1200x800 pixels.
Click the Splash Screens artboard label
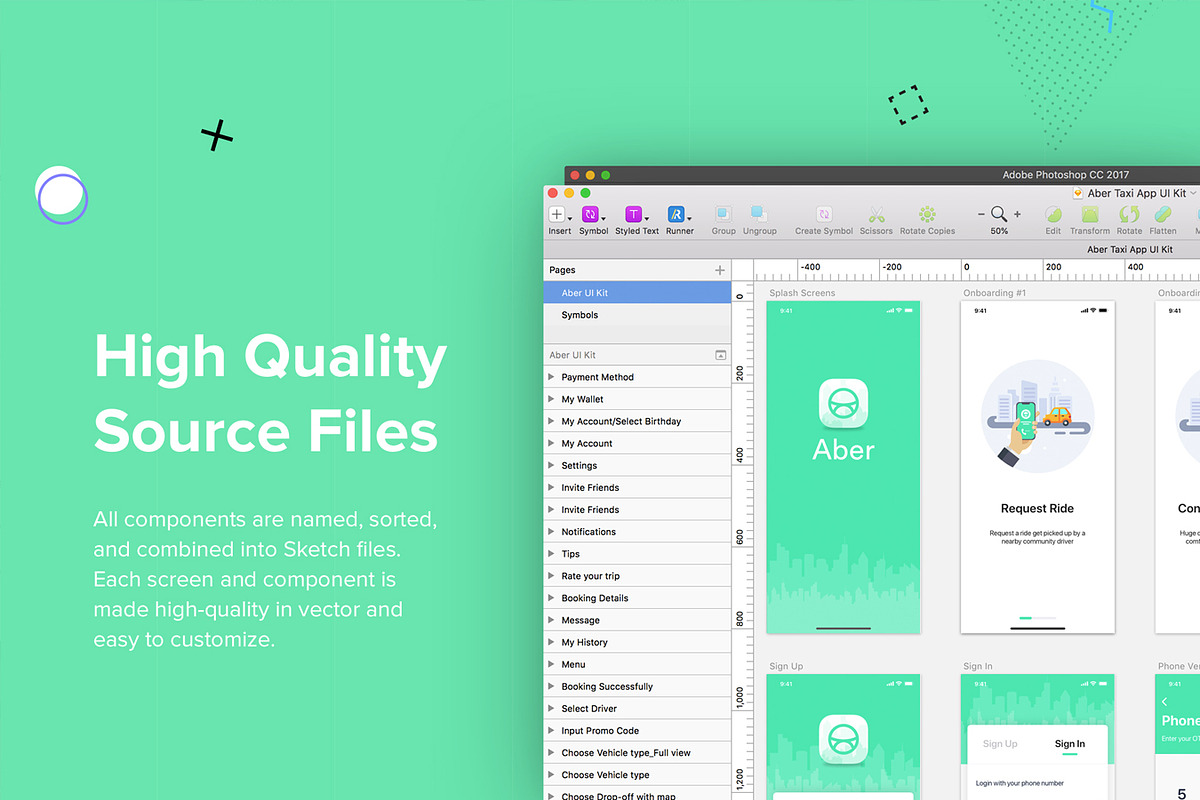pos(802,293)
